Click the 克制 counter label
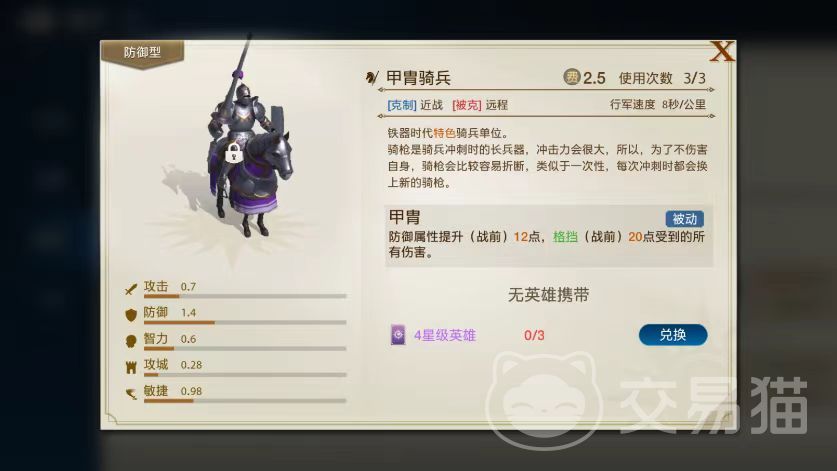This screenshot has height=471, width=837. 401,105
